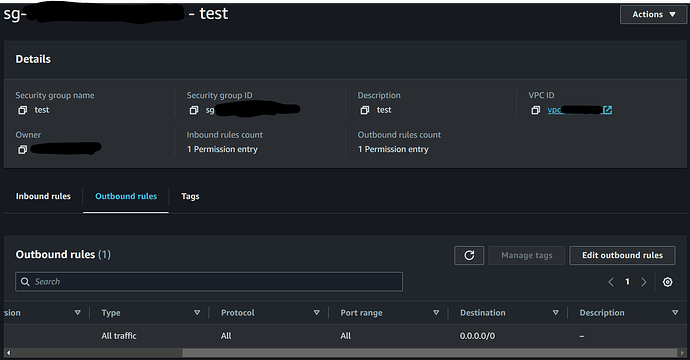The width and height of the screenshot is (690, 360).
Task: Click the Manage tags button
Action: (527, 255)
